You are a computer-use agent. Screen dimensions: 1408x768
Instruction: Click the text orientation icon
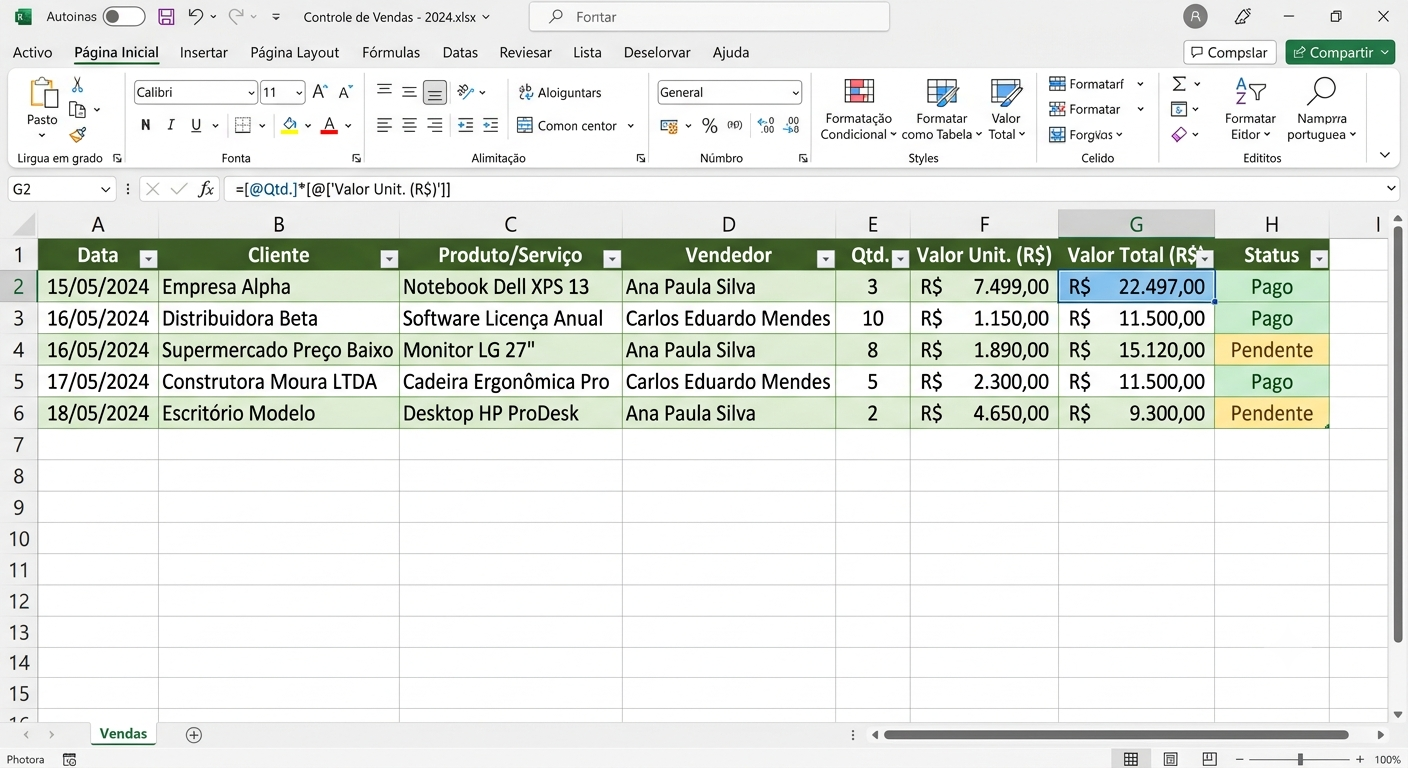(x=465, y=92)
